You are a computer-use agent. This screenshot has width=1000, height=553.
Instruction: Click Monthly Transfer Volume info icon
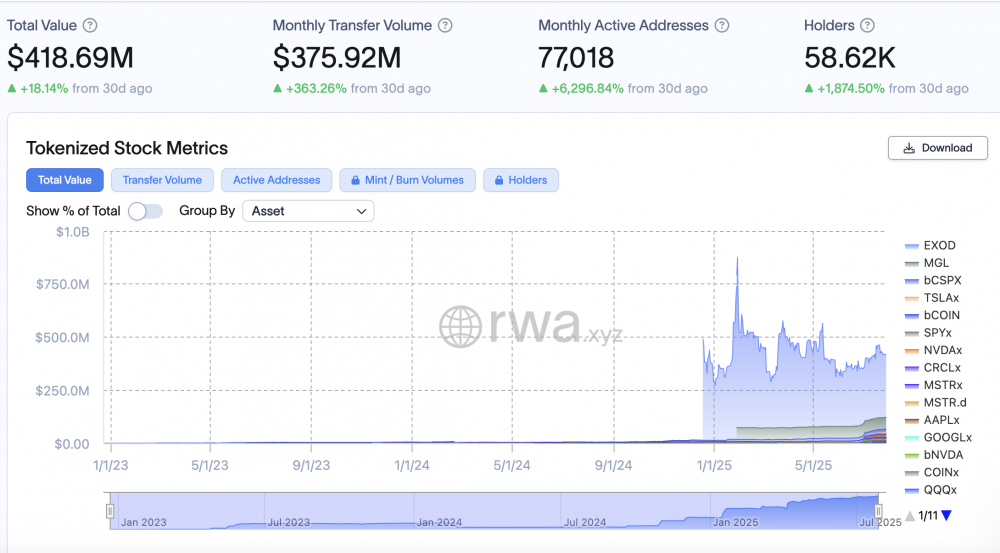[445, 26]
